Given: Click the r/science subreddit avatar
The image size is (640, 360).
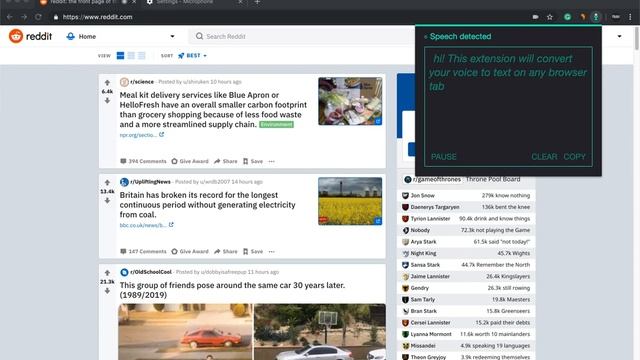Looking at the screenshot, I should 124,82.
